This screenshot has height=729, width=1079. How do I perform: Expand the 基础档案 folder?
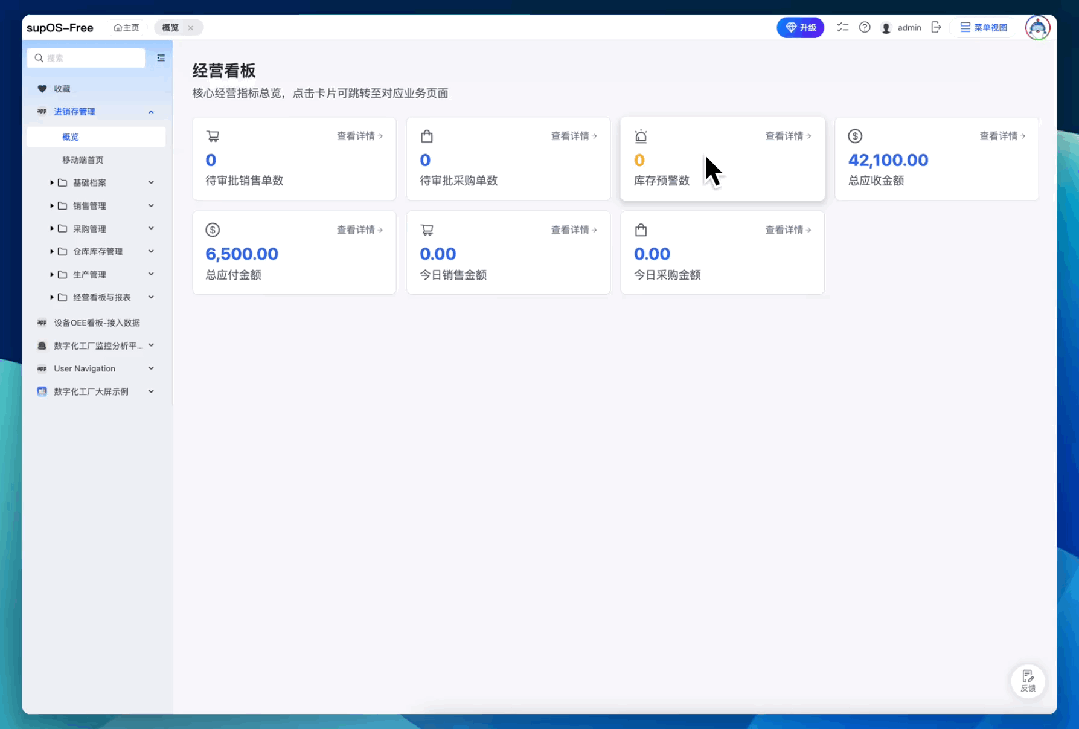[151, 182]
